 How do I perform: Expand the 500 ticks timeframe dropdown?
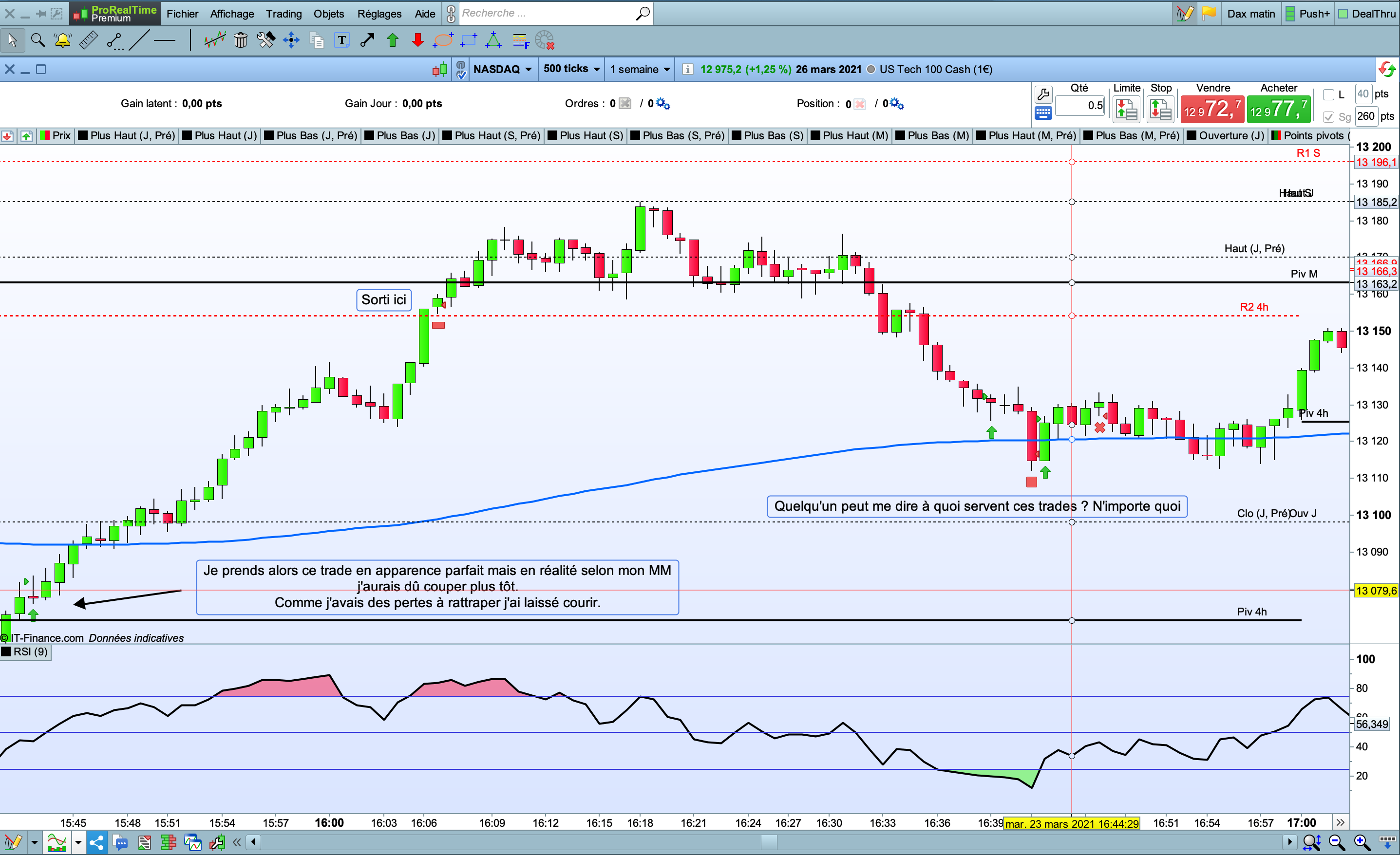(x=571, y=69)
